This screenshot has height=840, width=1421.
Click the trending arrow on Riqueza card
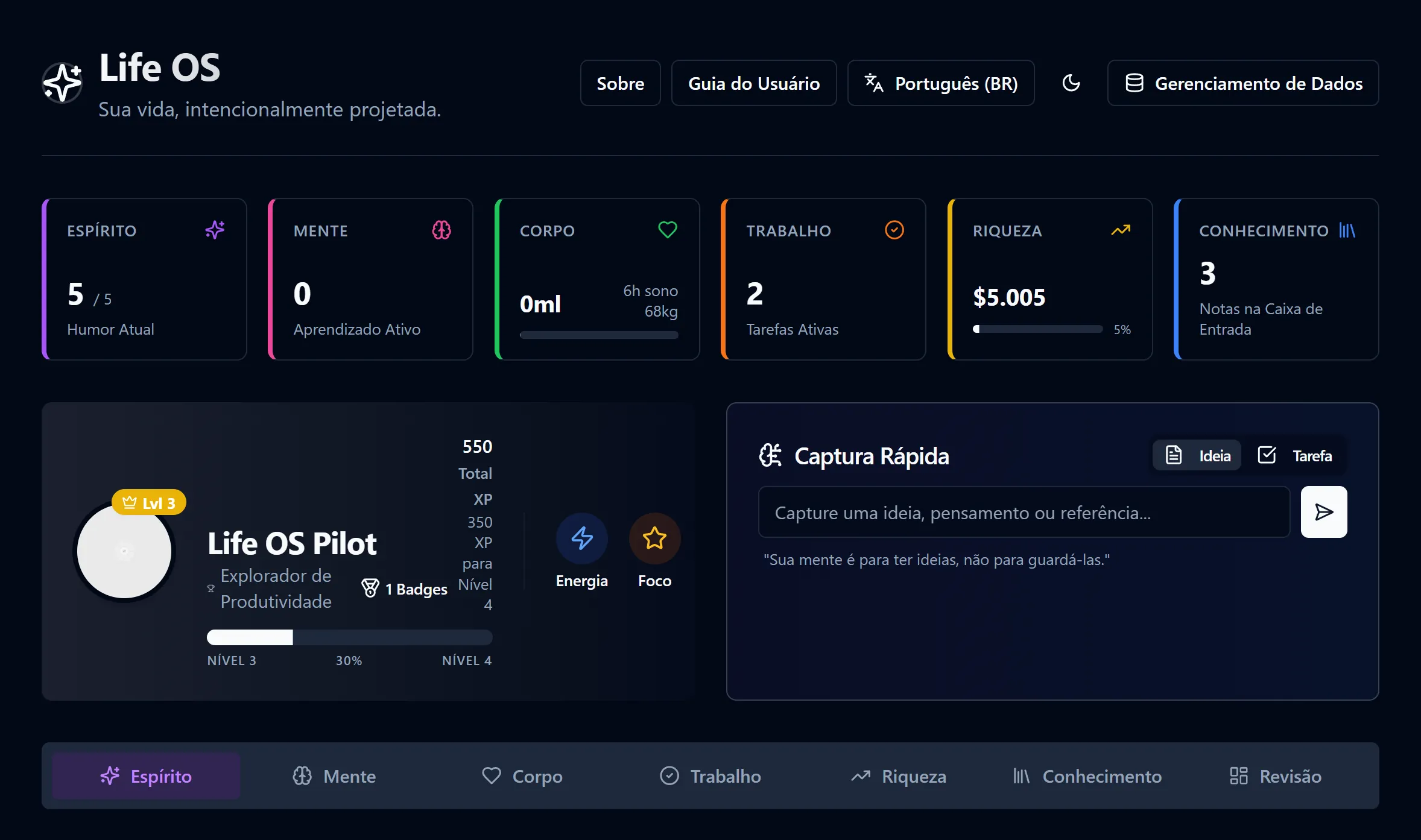[1121, 230]
